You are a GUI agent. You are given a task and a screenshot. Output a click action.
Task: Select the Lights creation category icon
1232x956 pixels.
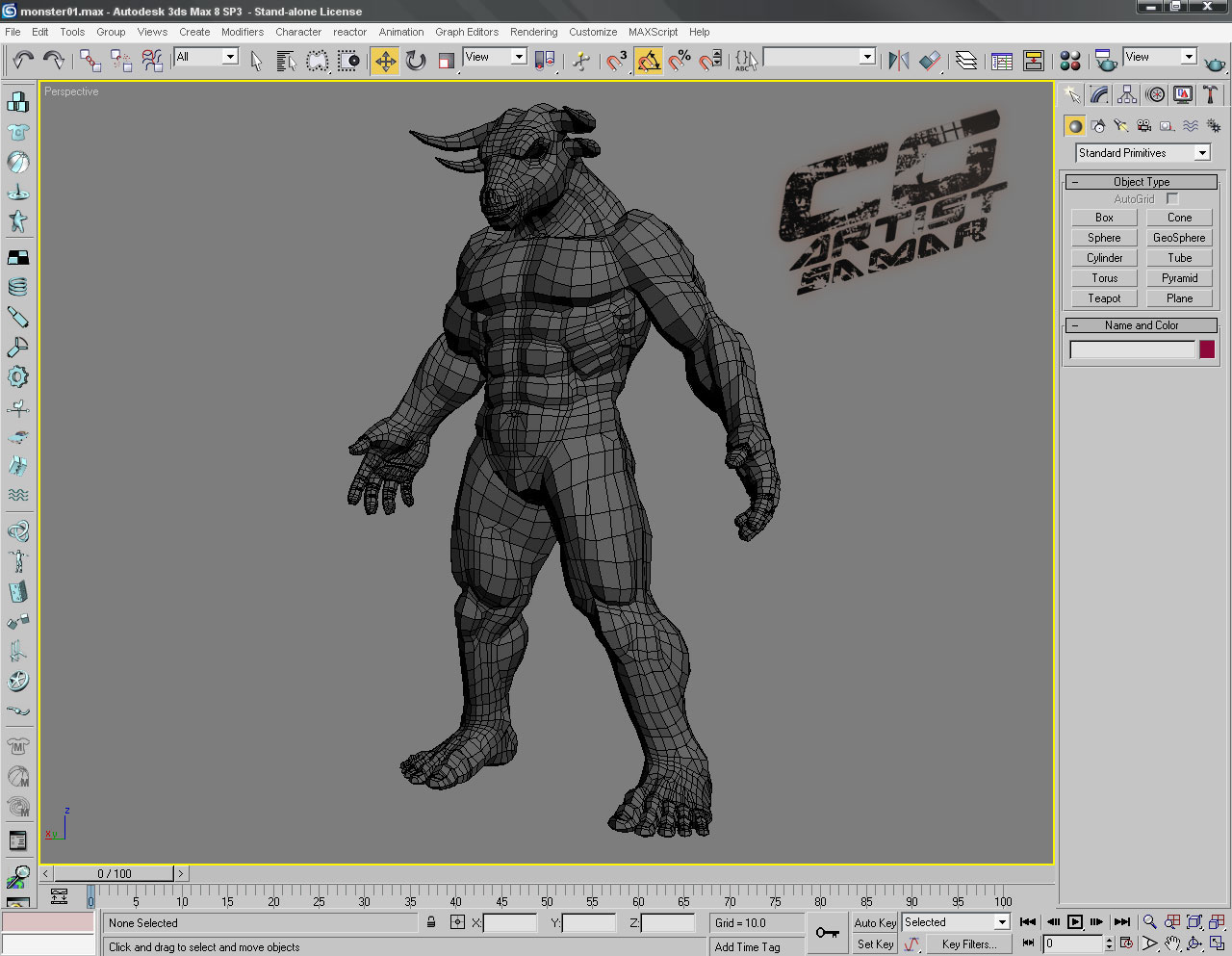click(x=1122, y=124)
